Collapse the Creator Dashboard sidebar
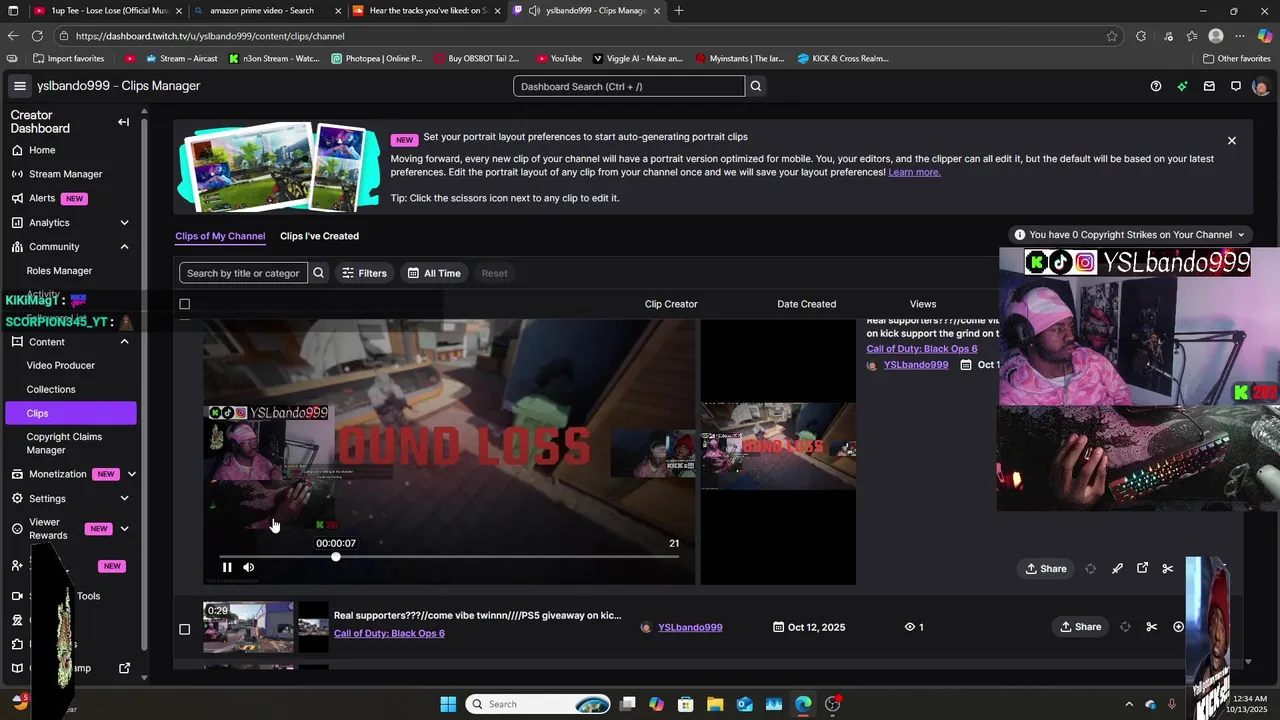Image resolution: width=1280 pixels, height=720 pixels. tap(123, 122)
